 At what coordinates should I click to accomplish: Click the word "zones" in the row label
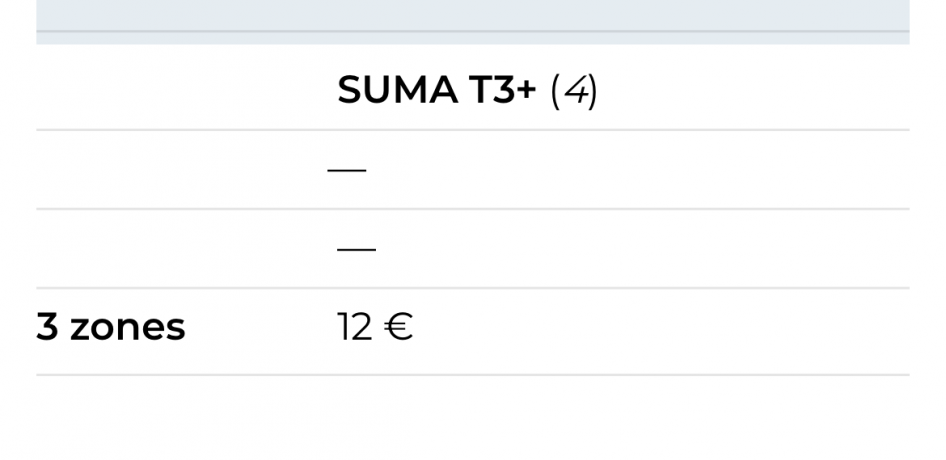pyautogui.click(x=127, y=327)
